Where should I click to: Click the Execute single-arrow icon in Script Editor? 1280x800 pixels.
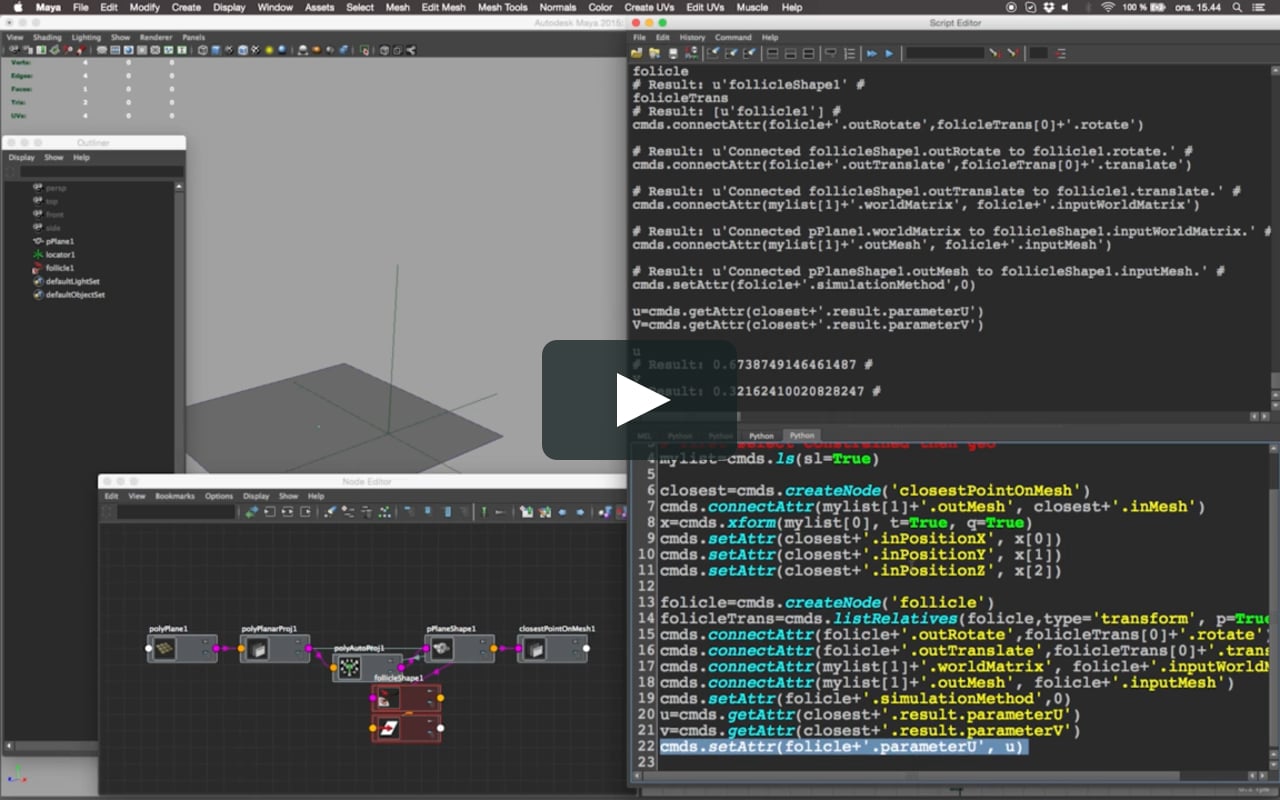coord(889,53)
